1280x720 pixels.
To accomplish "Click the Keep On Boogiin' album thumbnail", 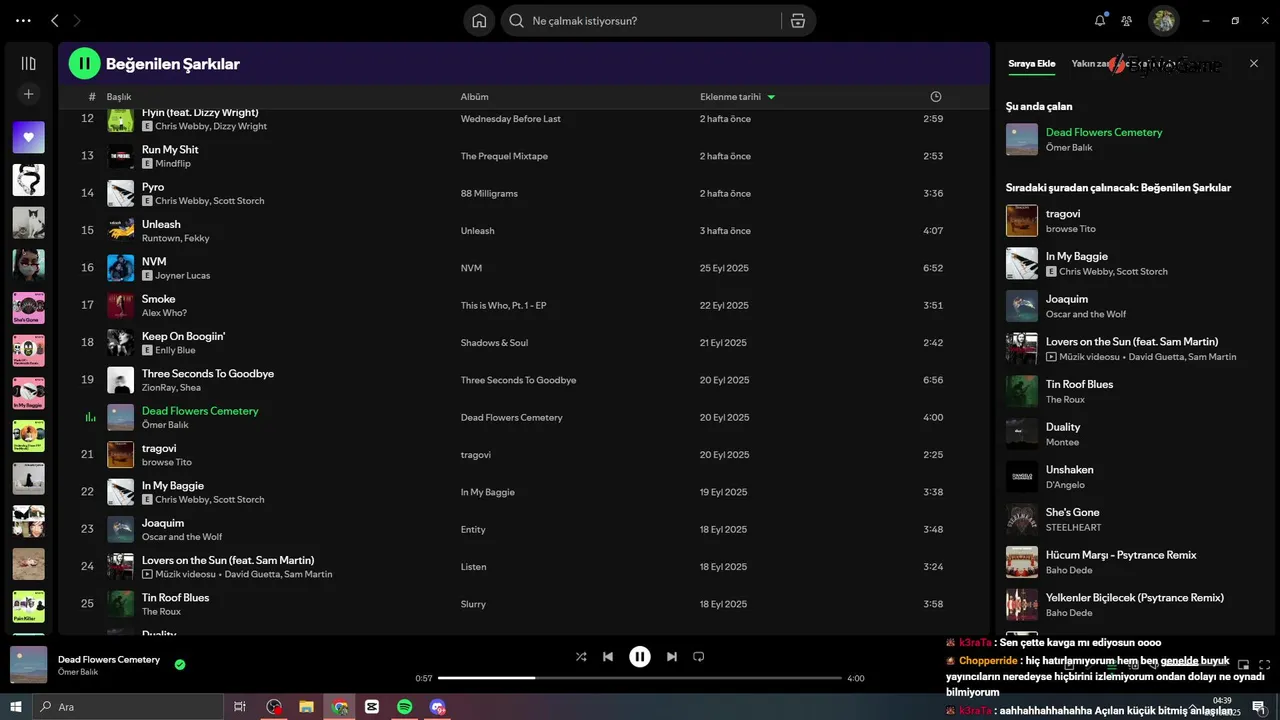I will (x=120, y=342).
